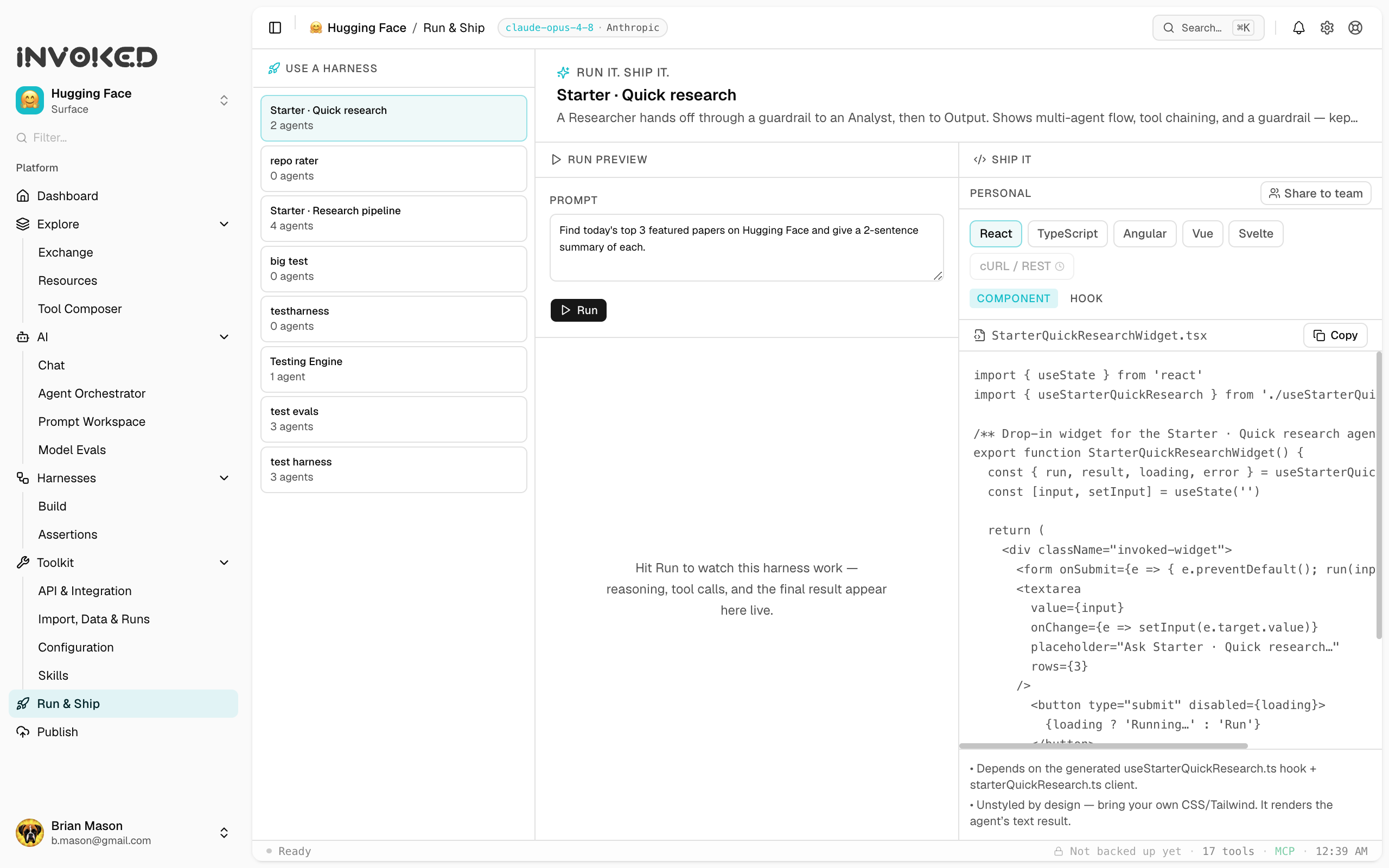Viewport: 1389px width, 868px height.
Task: Run the harness preview
Action: point(578,310)
